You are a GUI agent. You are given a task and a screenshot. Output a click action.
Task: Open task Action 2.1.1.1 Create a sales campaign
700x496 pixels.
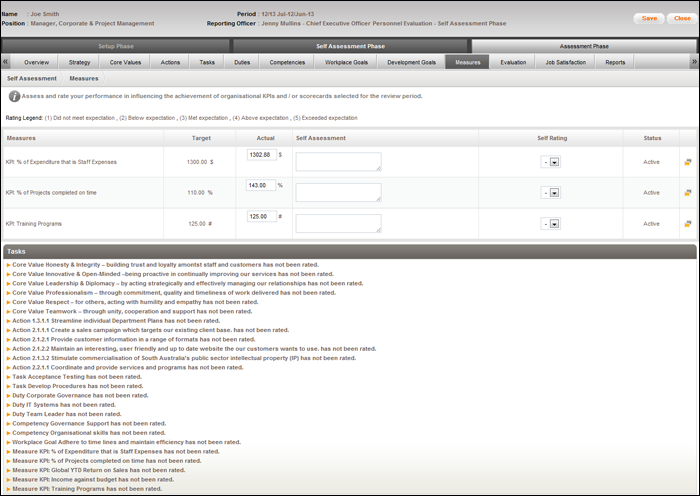[x=150, y=330]
